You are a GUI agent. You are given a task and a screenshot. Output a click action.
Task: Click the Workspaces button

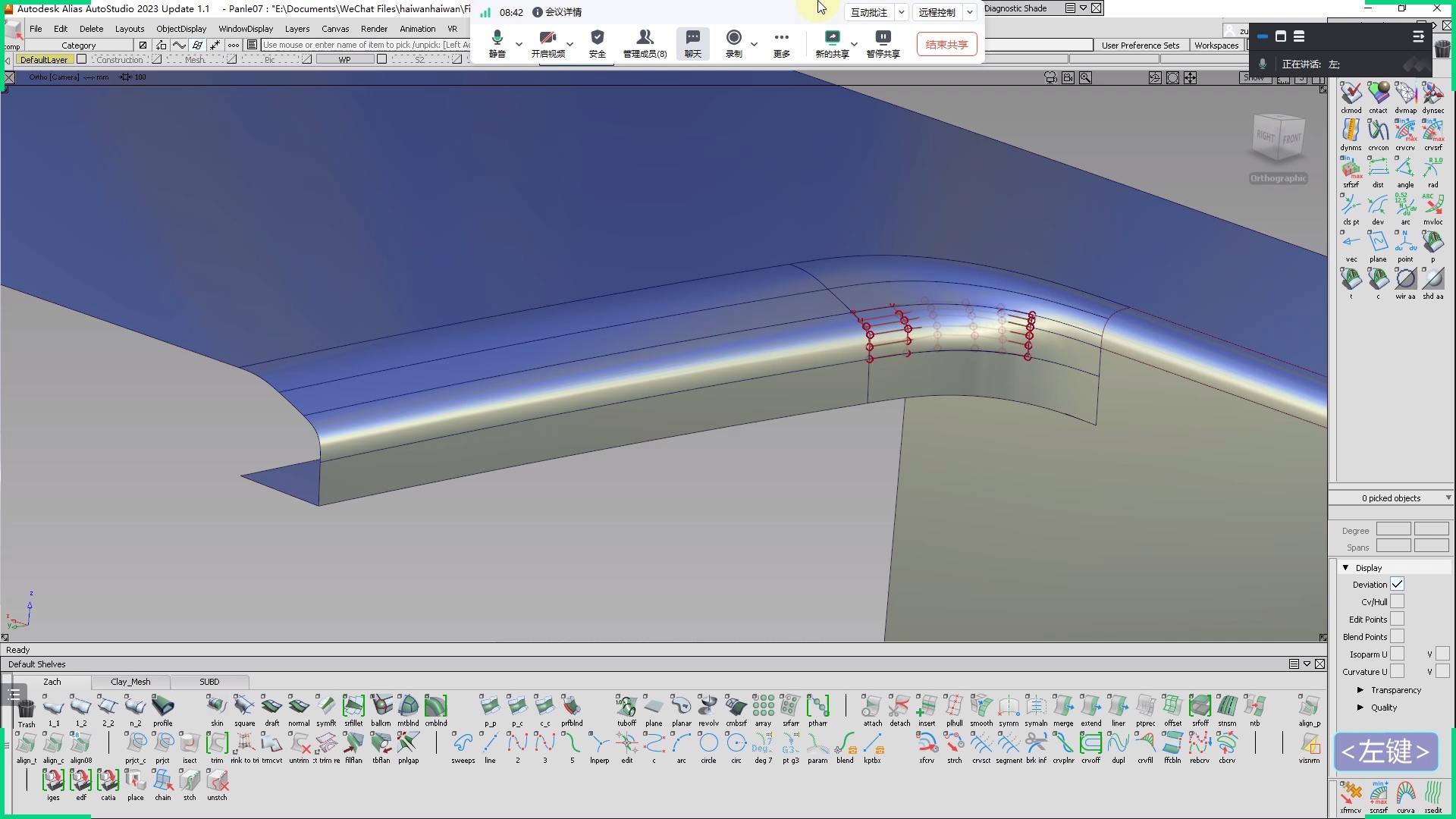[x=1216, y=45]
